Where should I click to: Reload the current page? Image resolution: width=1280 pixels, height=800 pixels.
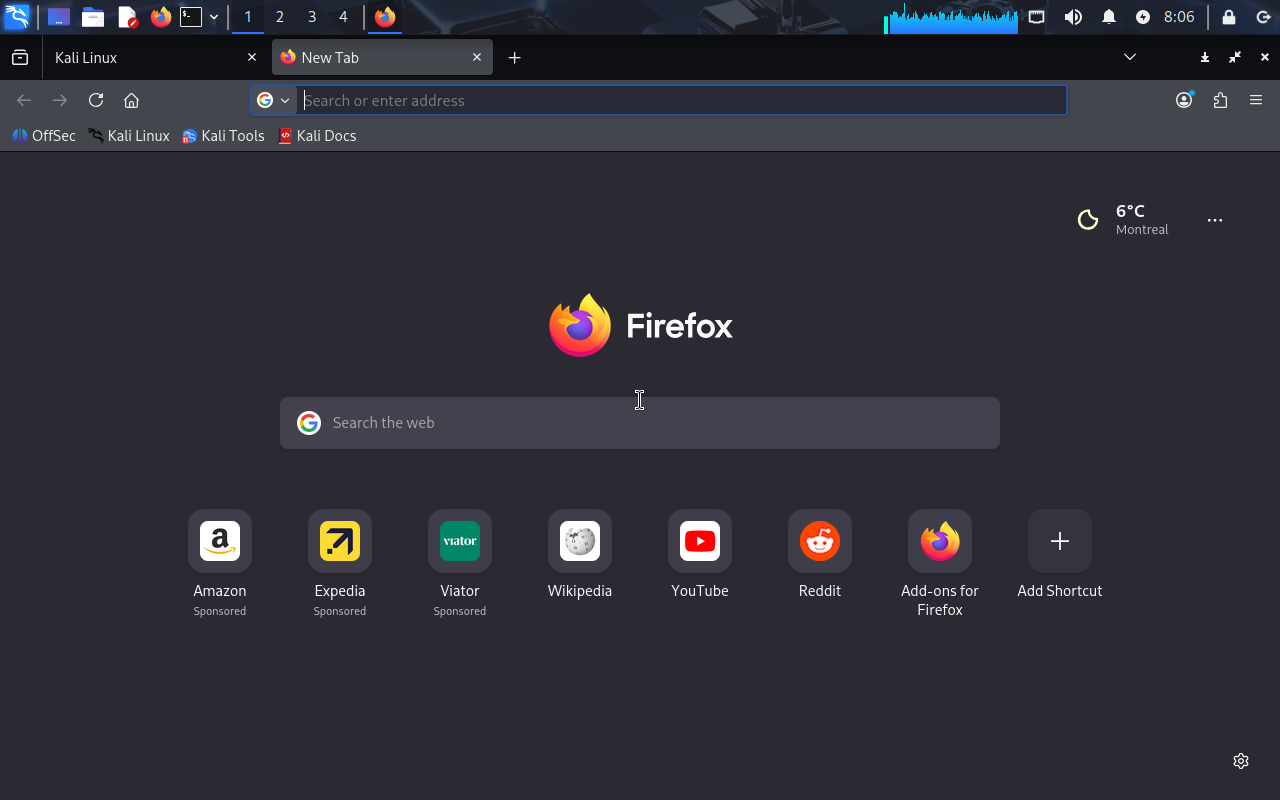pyautogui.click(x=96, y=100)
